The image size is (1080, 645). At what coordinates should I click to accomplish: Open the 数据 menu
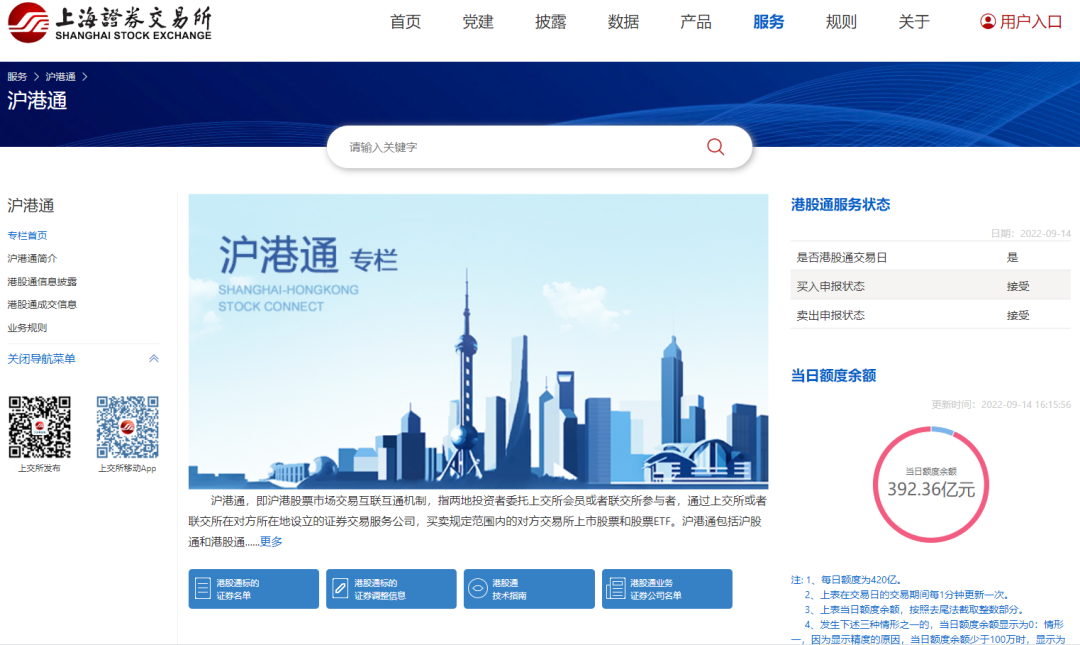[x=623, y=22]
